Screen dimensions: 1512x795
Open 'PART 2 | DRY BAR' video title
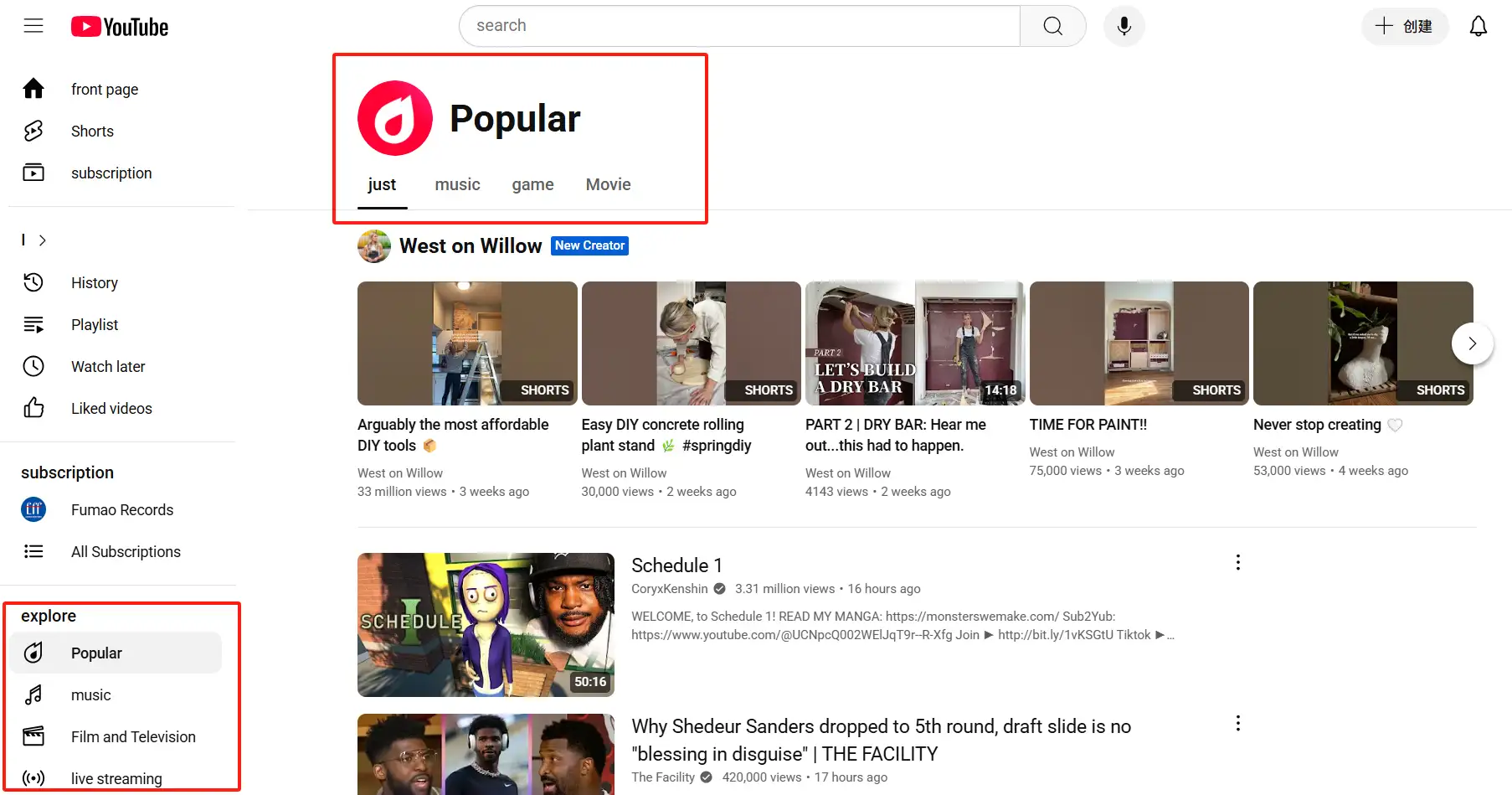pyautogui.click(x=896, y=435)
